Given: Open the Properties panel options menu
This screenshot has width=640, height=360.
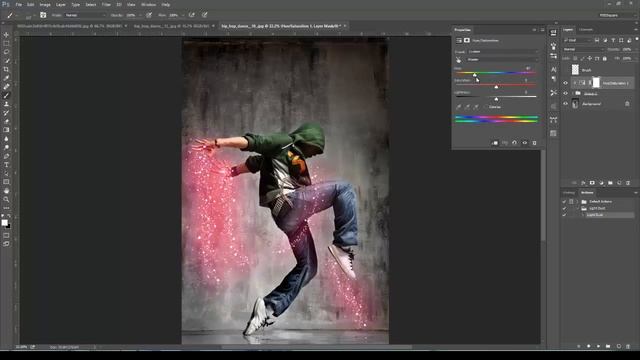Looking at the screenshot, I should click(x=542, y=30).
